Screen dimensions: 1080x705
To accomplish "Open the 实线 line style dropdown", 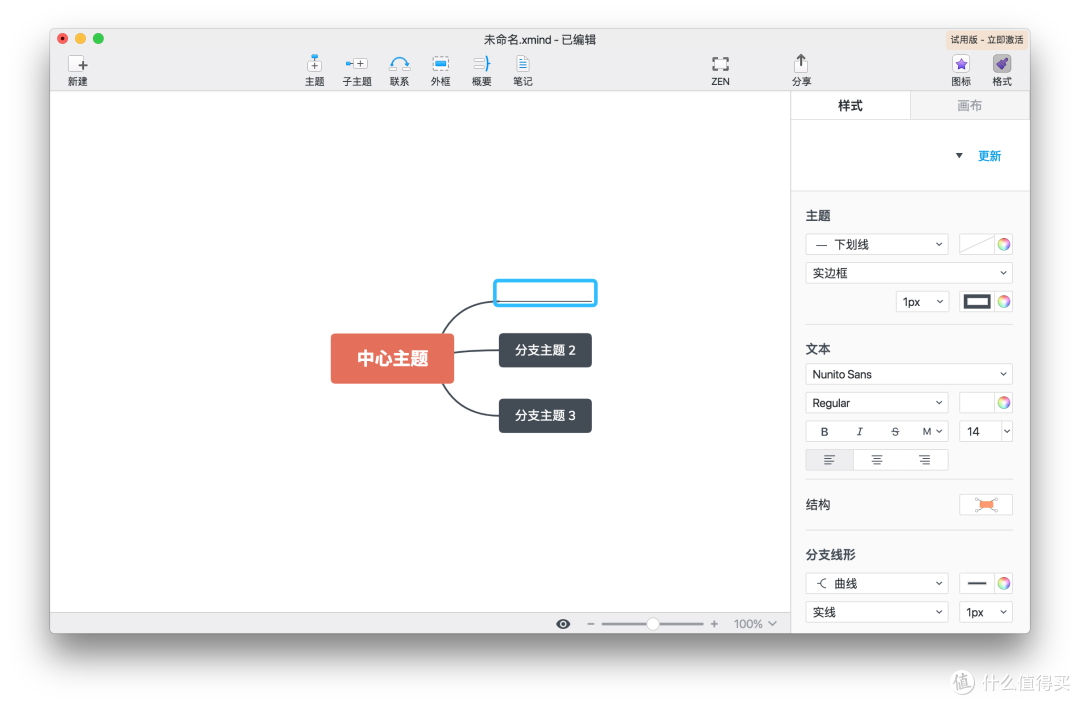I will click(877, 612).
